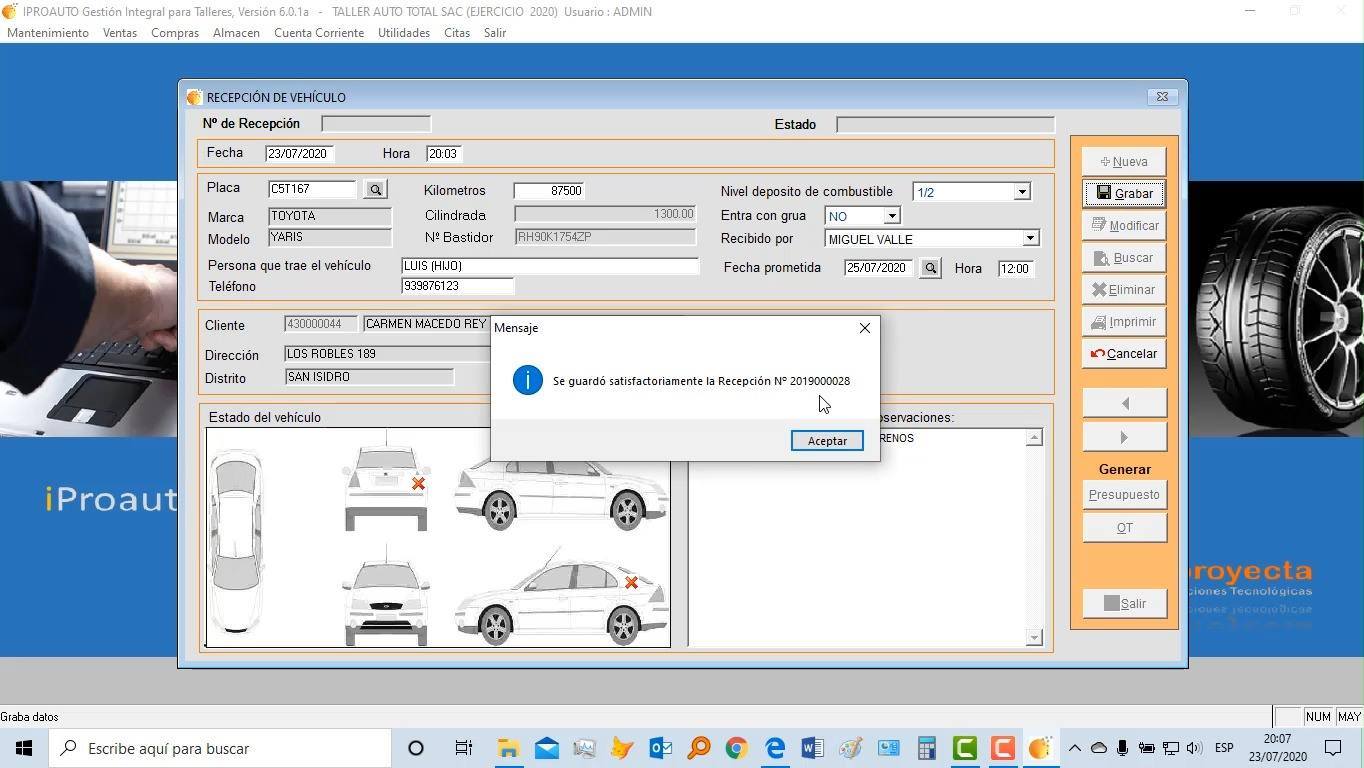Open Outlook from taskbar
Screen dimensions: 1364x768
[660, 748]
